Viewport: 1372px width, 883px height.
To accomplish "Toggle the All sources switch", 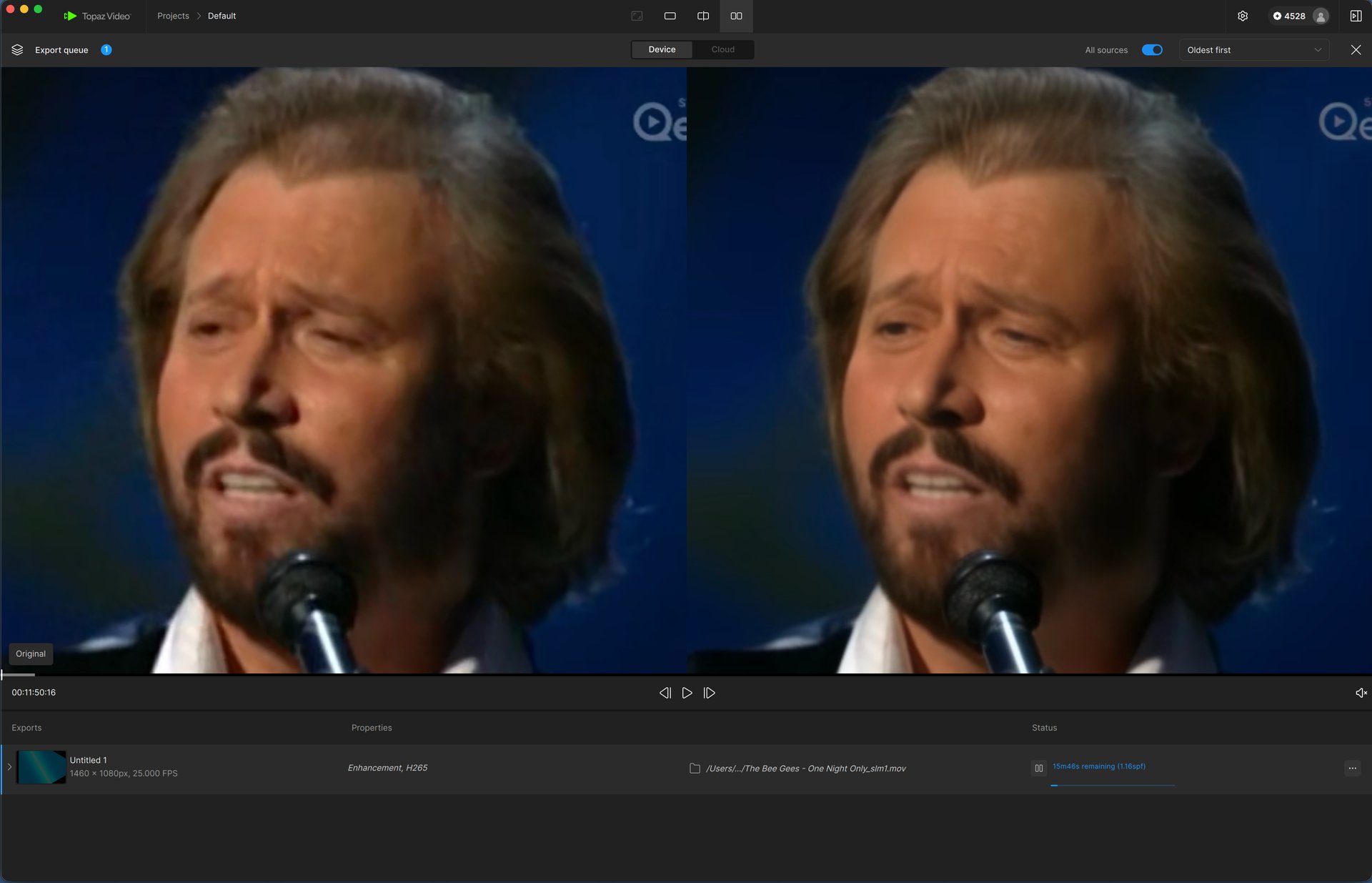I will pos(1152,50).
